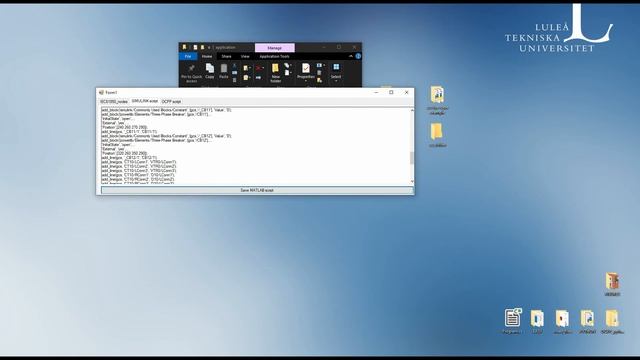
Task: Select the SIMULINK script tab in Form1
Action: point(144,101)
